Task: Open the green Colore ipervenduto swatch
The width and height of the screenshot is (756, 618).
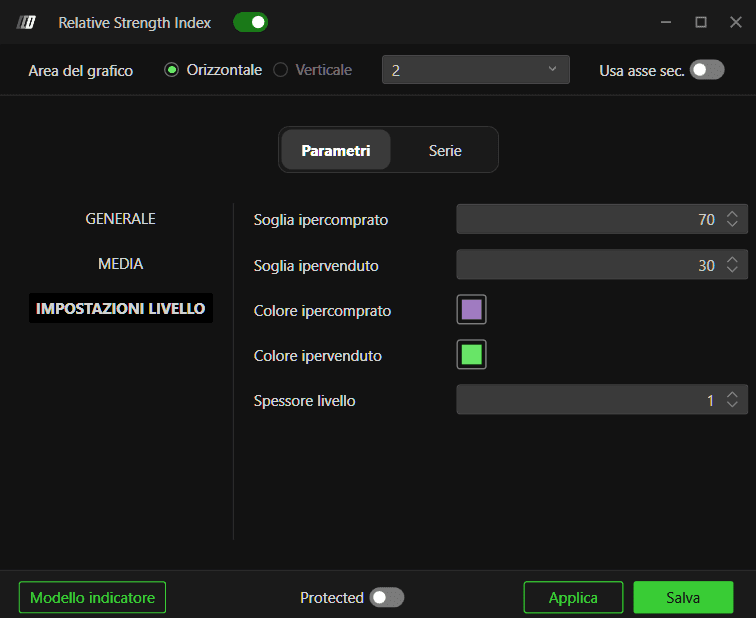Action: pos(472,354)
